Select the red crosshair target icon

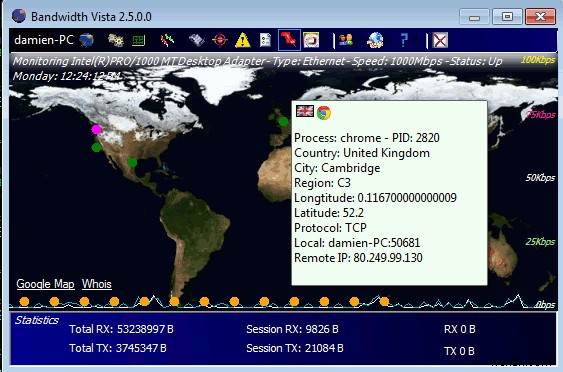click(x=220, y=40)
